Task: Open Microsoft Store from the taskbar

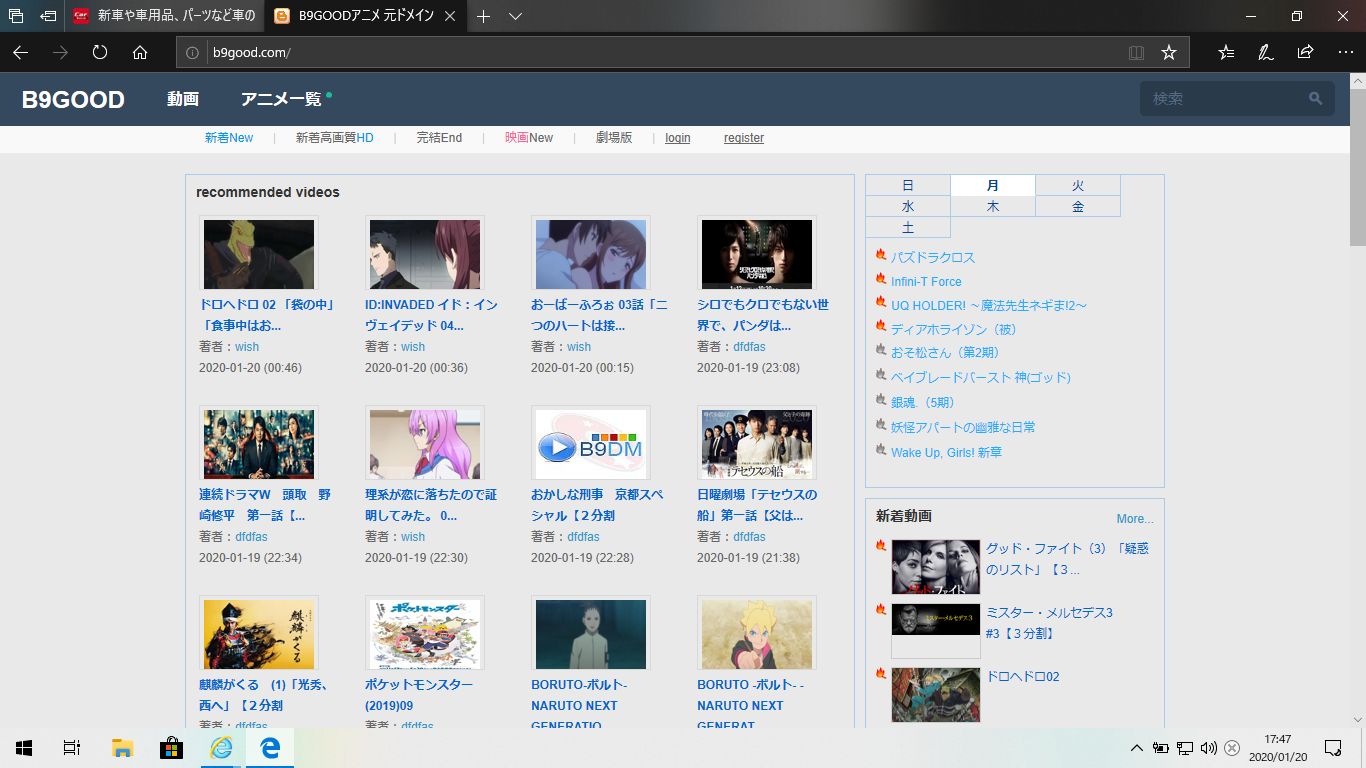Action: 171,748
